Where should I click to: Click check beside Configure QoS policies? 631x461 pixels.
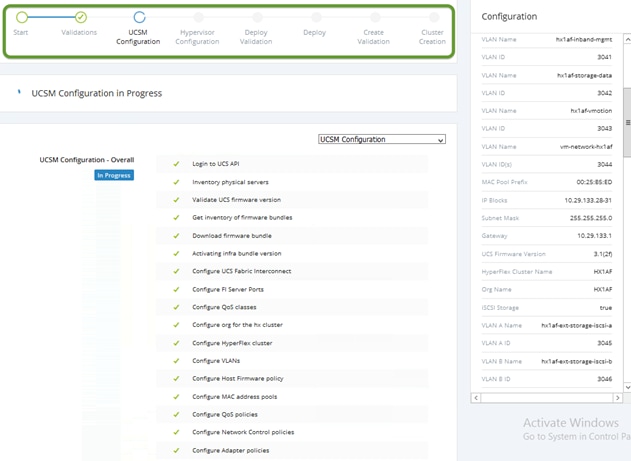[176, 415]
